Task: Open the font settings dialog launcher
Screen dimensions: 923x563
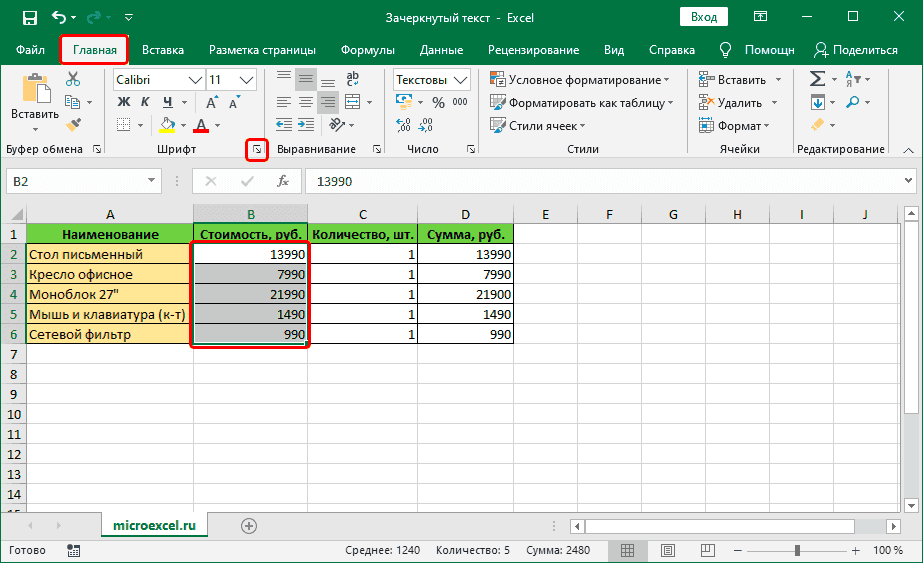Action: [257, 149]
